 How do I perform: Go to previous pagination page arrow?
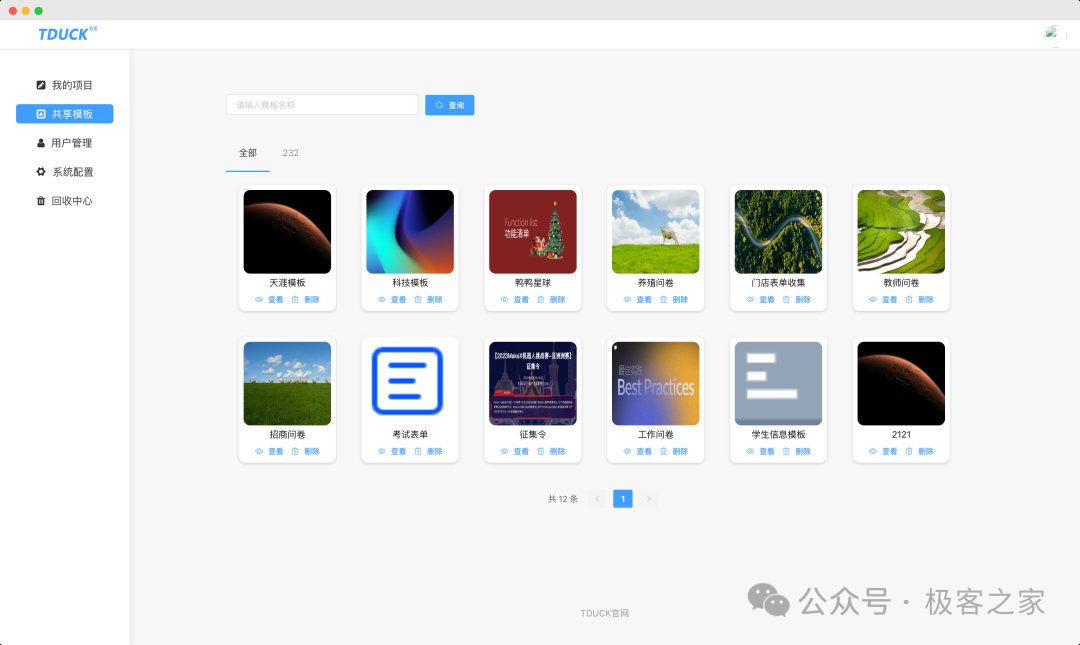tap(597, 499)
